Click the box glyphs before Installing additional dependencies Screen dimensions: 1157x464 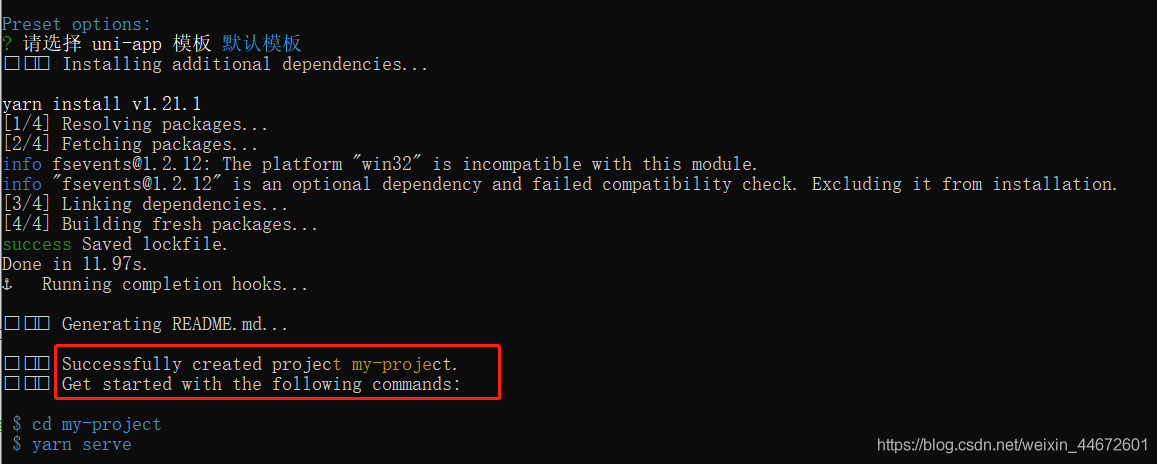click(26, 64)
